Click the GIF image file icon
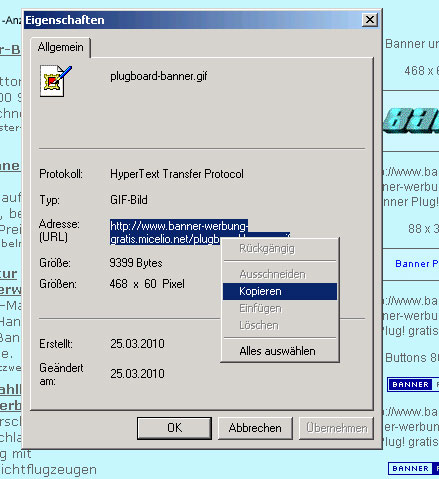Image resolution: width=439 pixels, height=479 pixels. (56, 81)
